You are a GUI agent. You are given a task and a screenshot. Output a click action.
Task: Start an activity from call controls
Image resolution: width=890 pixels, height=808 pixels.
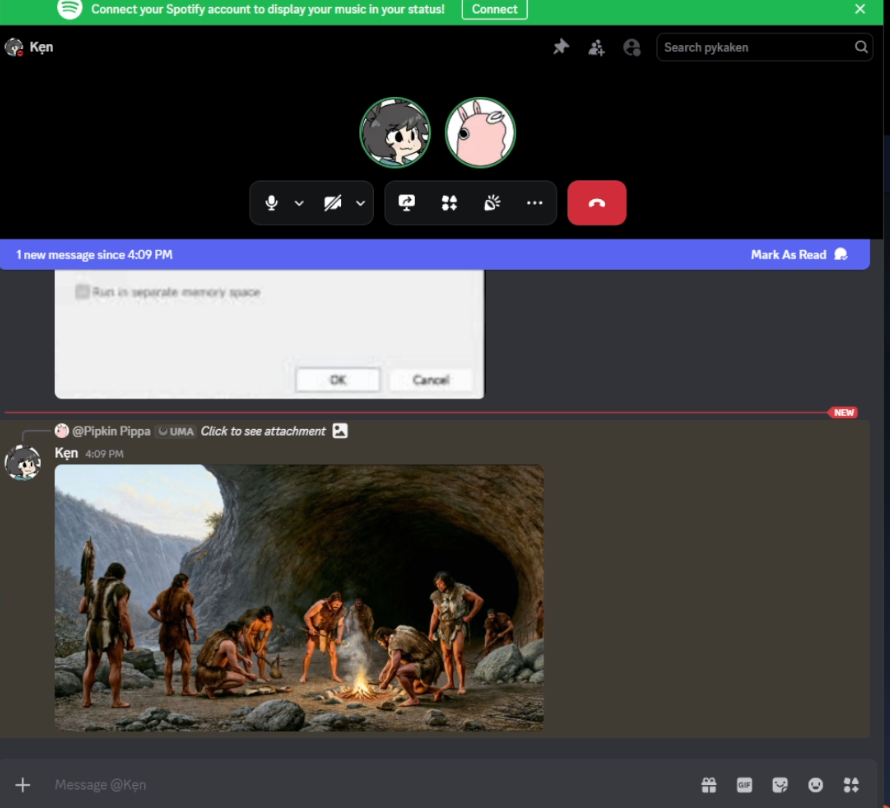click(x=449, y=203)
